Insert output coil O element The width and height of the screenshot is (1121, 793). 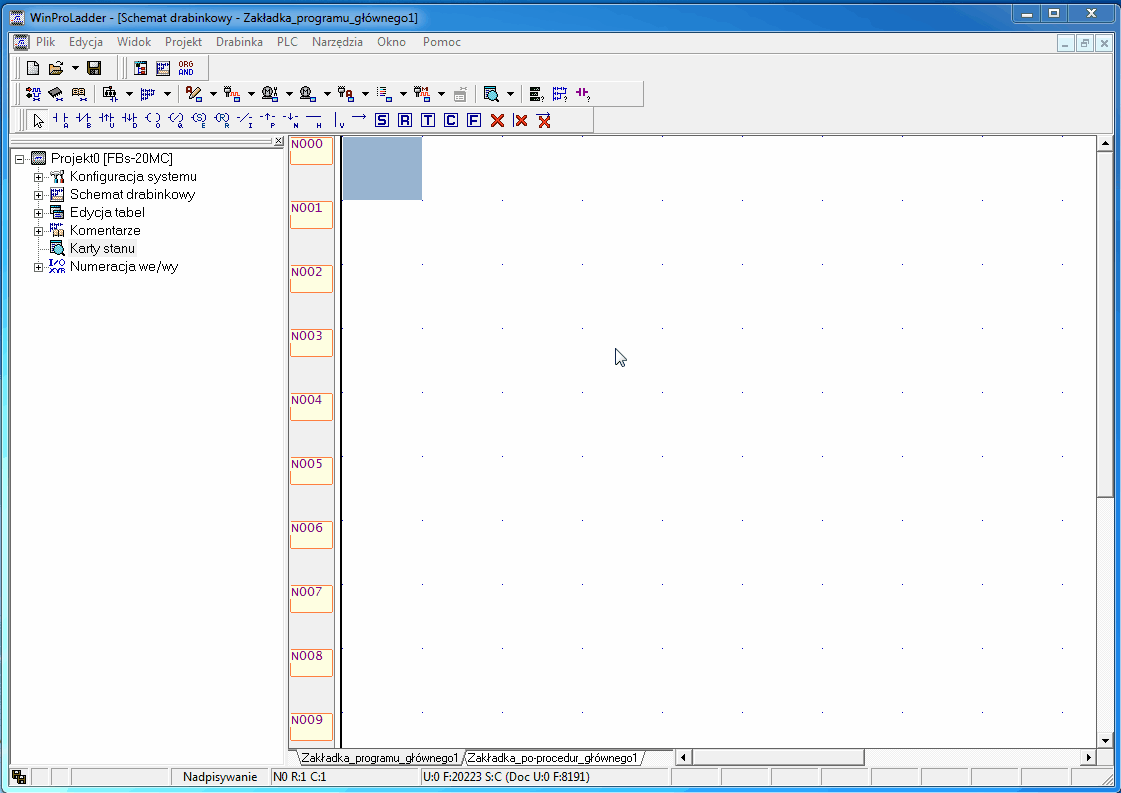153,120
